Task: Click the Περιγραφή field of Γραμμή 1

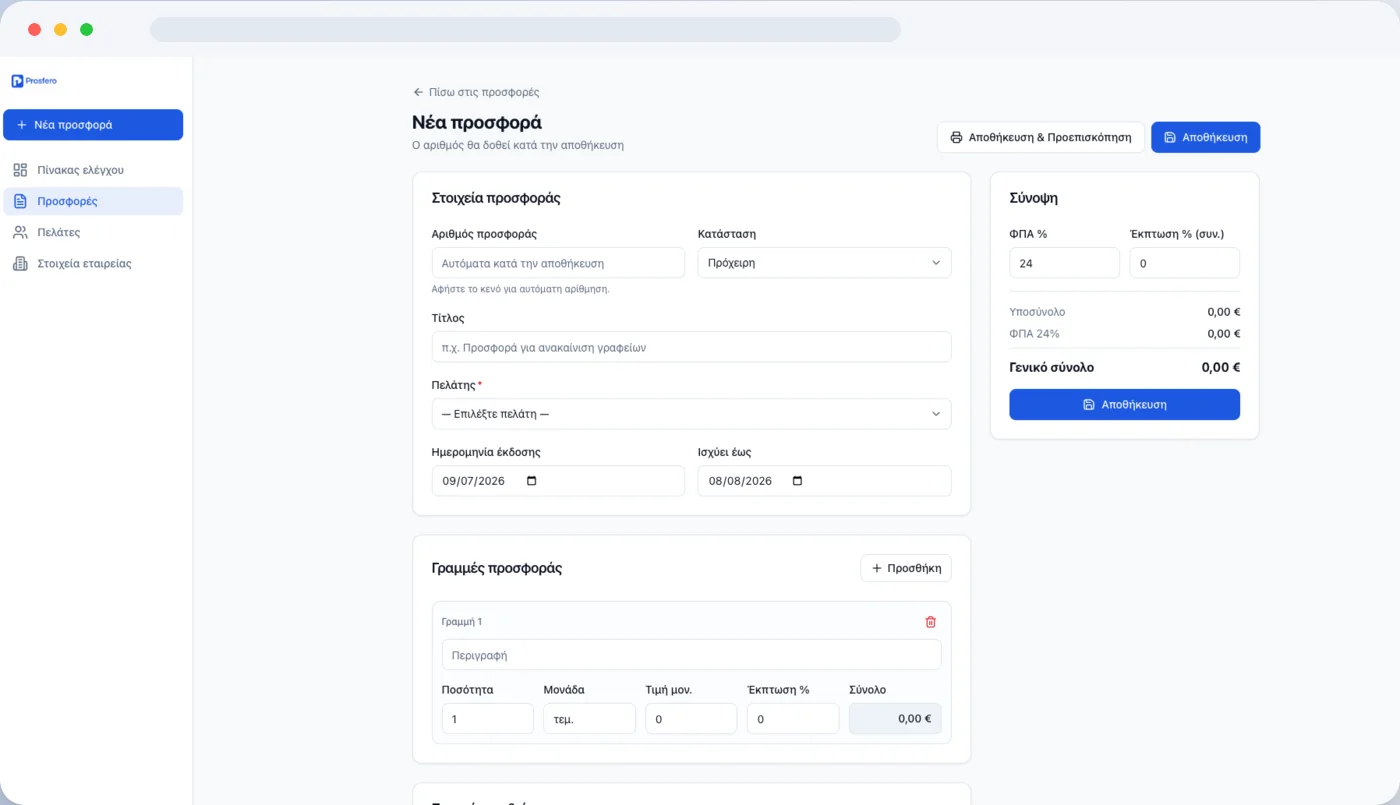Action: click(x=691, y=655)
